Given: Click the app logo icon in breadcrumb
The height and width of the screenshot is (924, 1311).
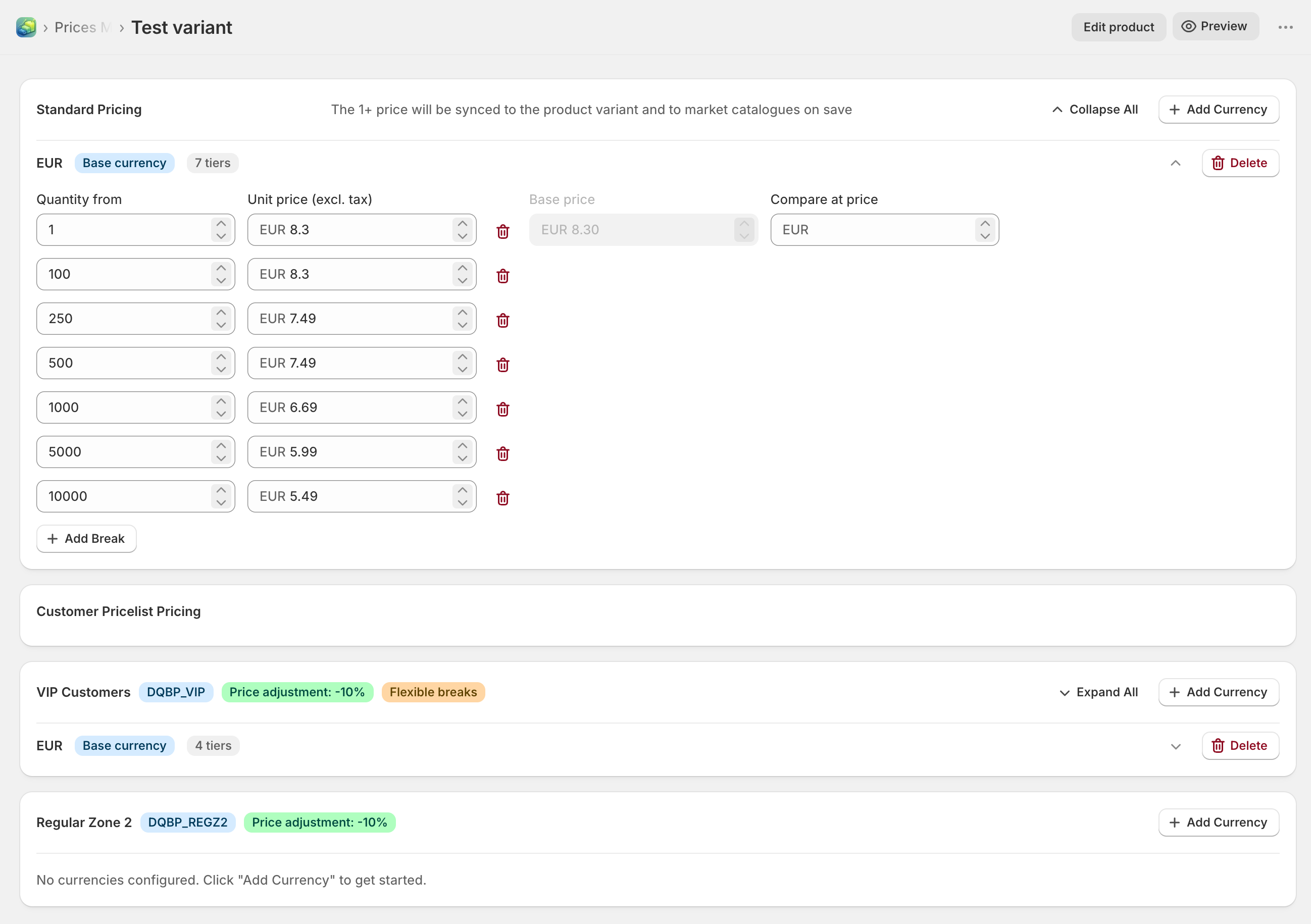Looking at the screenshot, I should pyautogui.click(x=26, y=27).
